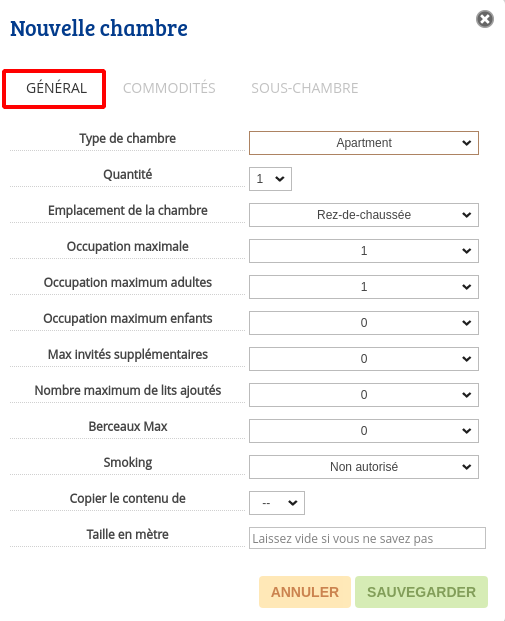Click the Taille en mètre input field
The height and width of the screenshot is (621, 505).
(x=367, y=538)
